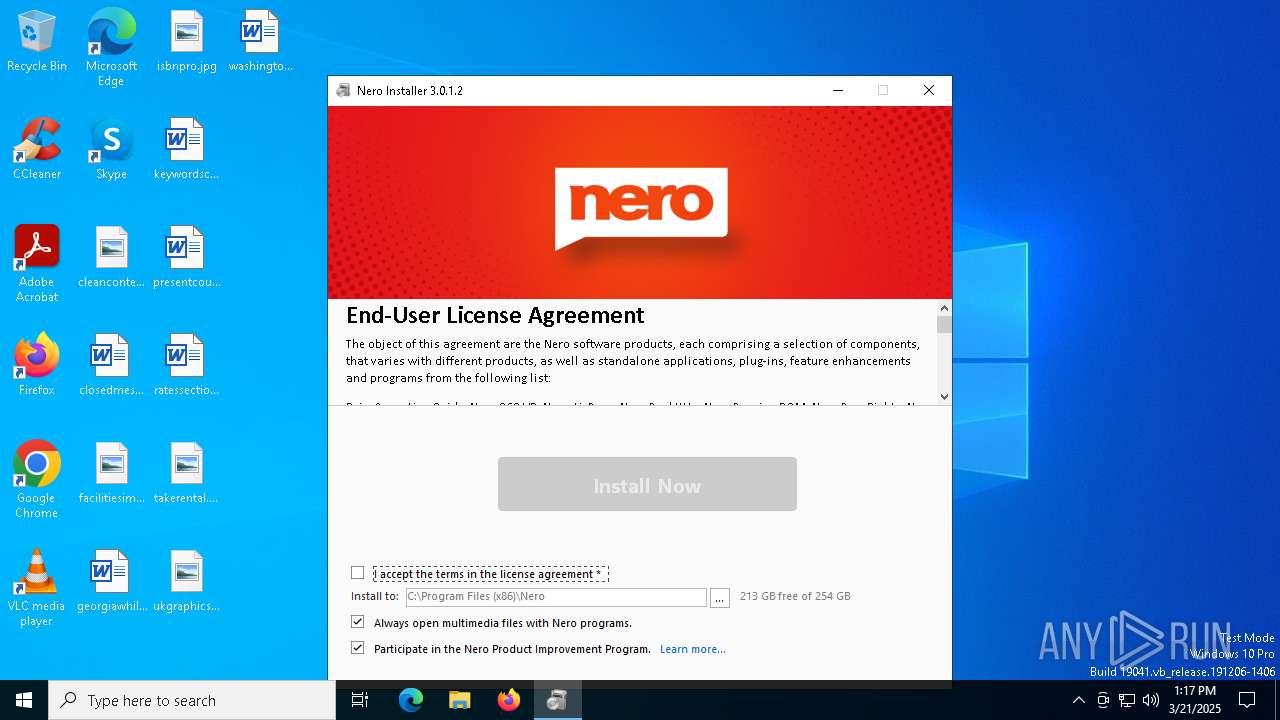
Task: Open CCleaner desktop shortcut
Action: (x=37, y=149)
